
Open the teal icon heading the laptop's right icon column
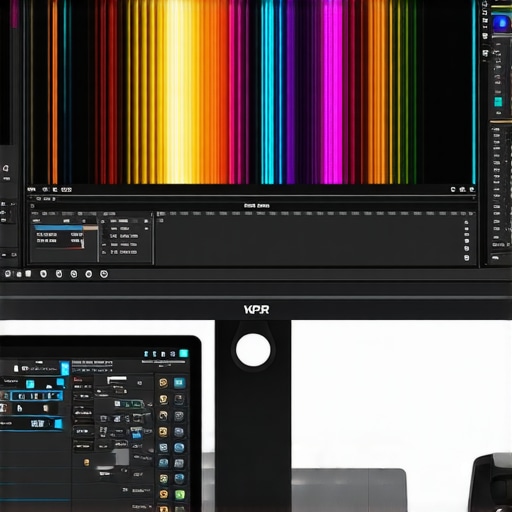[x=179, y=383]
